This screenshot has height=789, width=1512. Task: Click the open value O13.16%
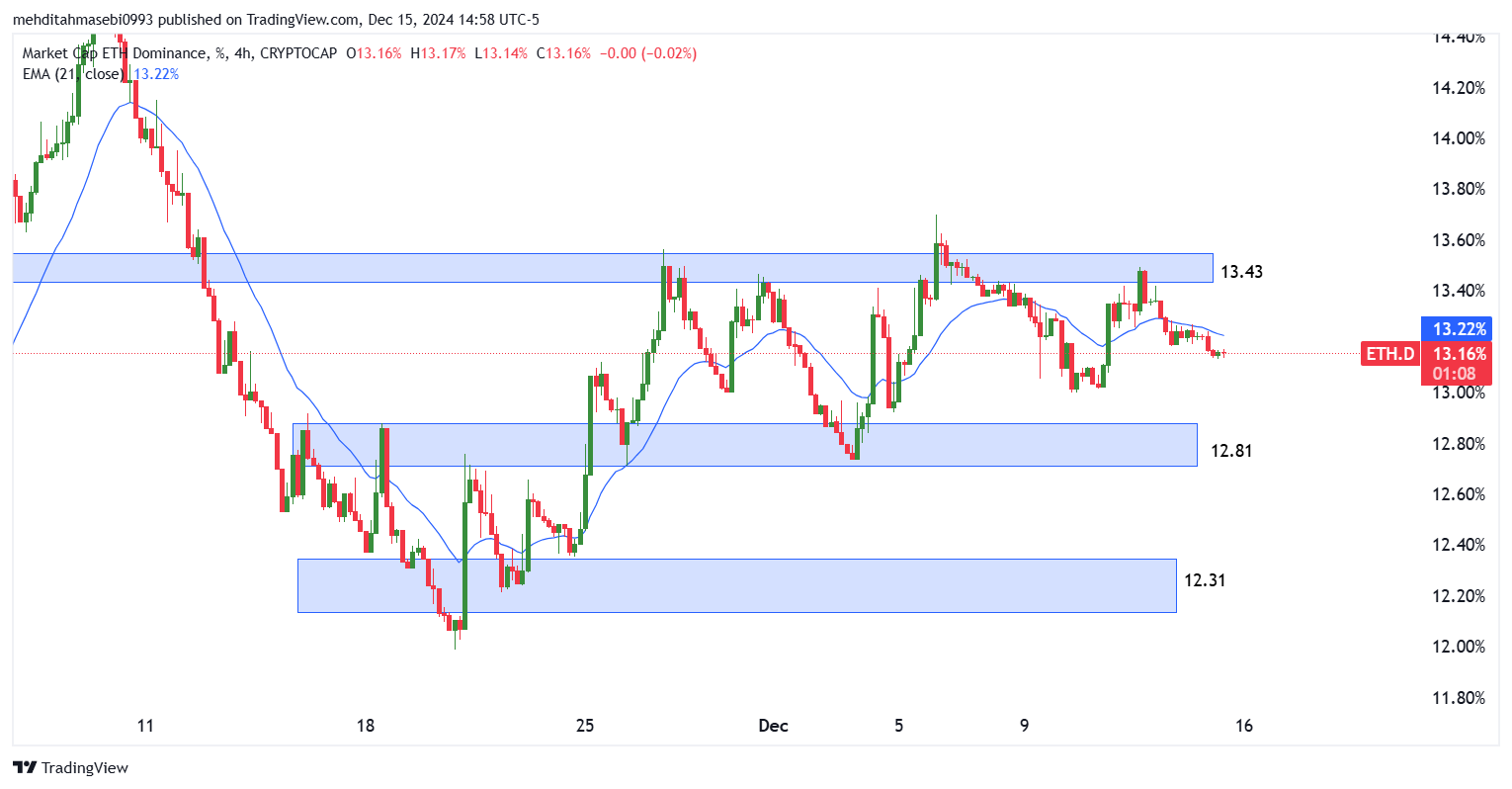pos(374,53)
